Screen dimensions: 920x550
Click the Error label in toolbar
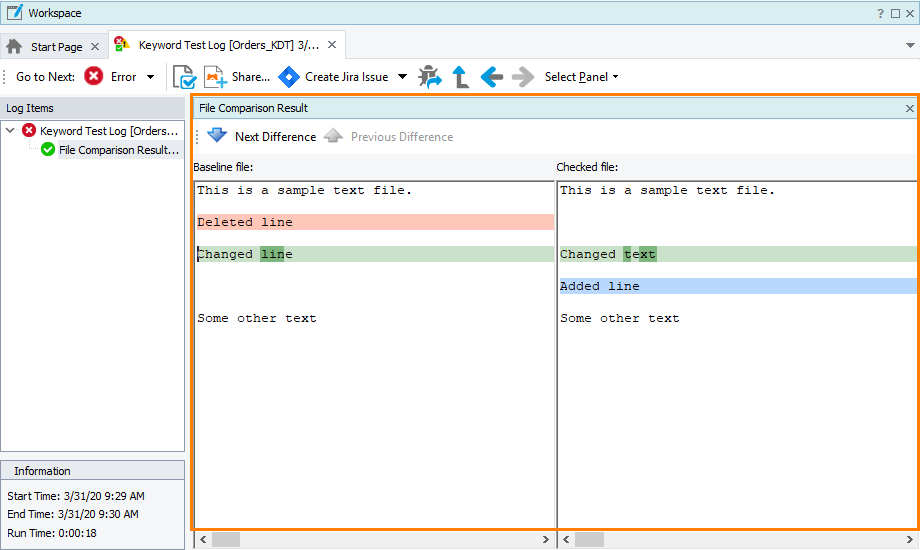pos(123,77)
